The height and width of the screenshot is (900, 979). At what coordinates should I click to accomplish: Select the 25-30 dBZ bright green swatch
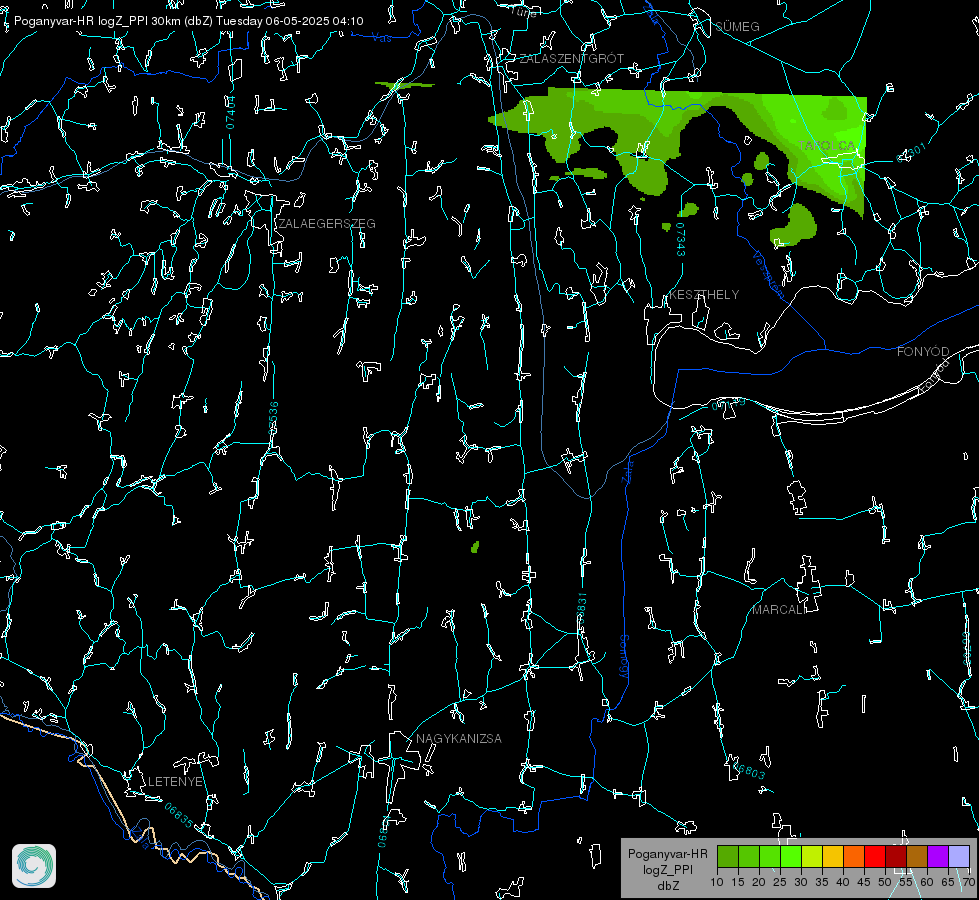[x=790, y=856]
